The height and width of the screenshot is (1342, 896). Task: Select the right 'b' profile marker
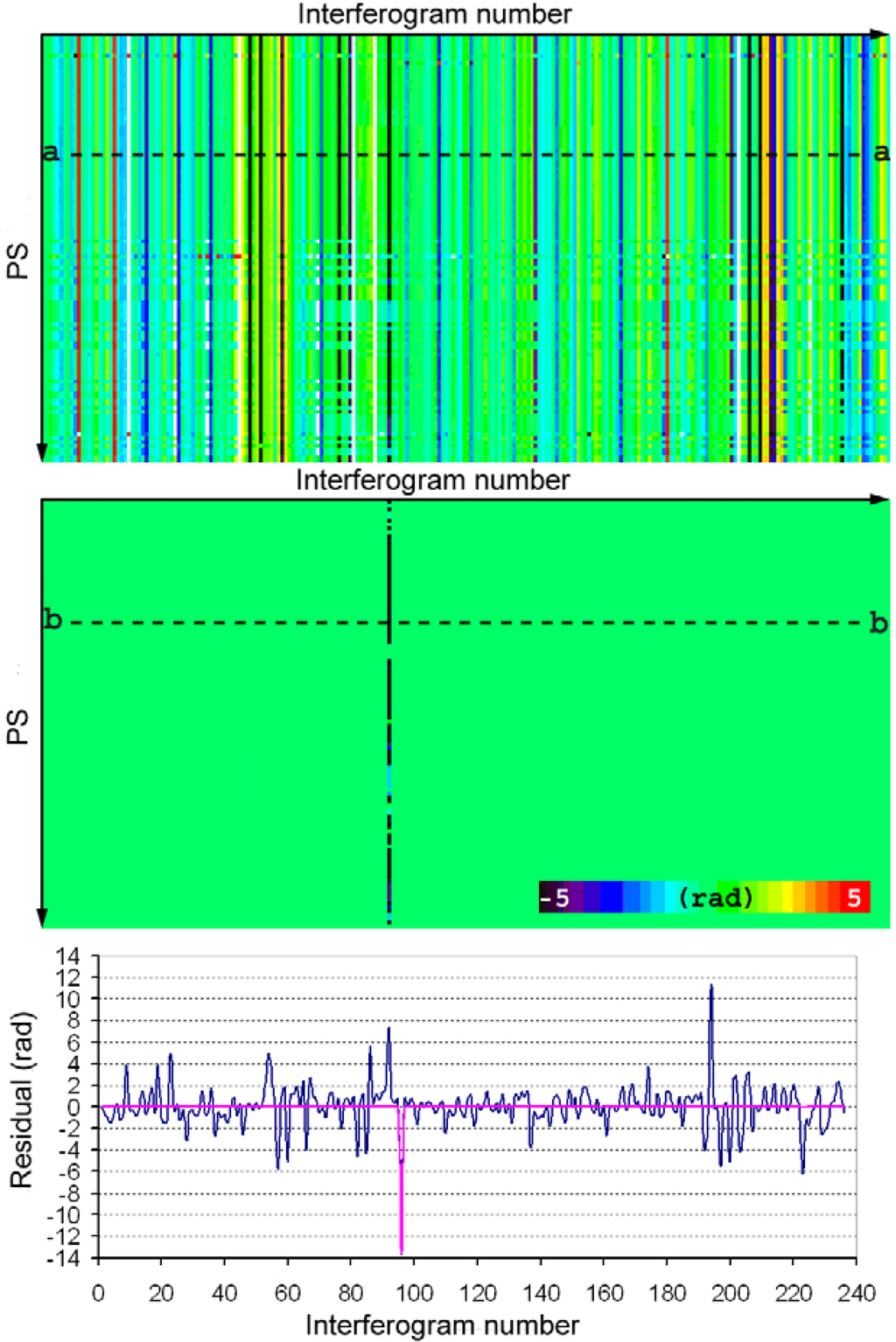click(878, 623)
